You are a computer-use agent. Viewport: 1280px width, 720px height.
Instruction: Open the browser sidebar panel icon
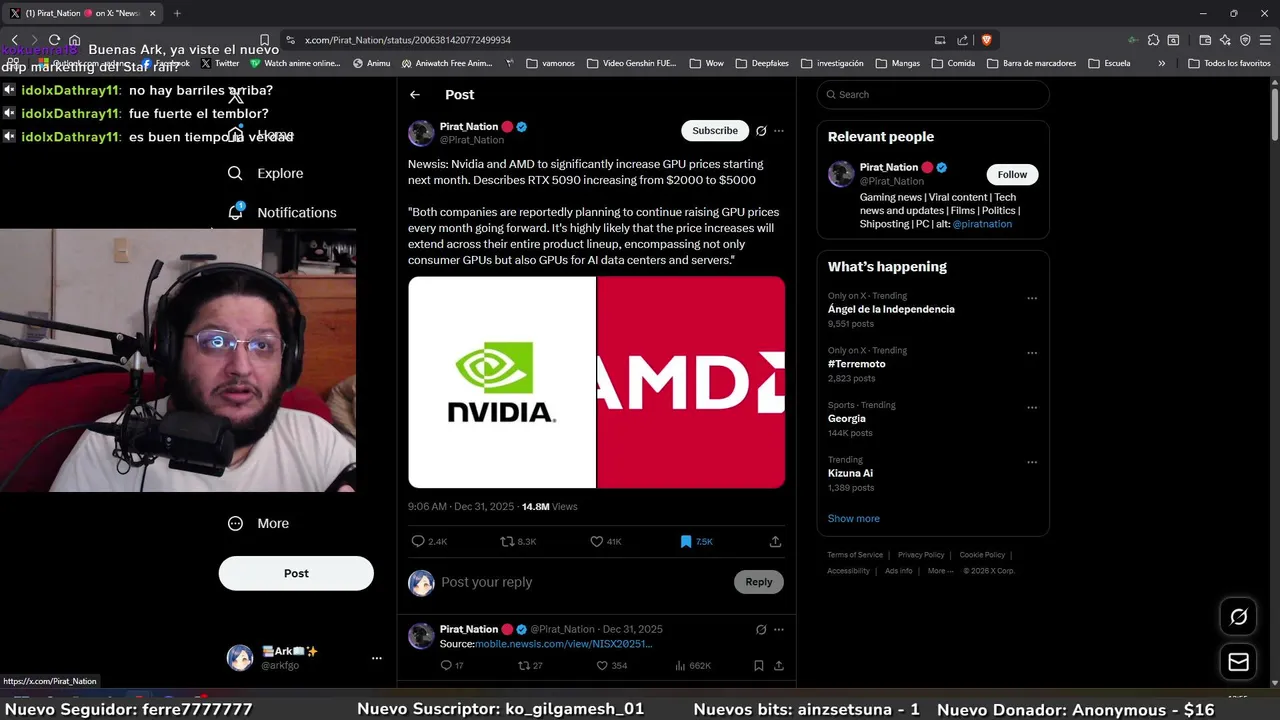pyautogui.click(x=1173, y=40)
